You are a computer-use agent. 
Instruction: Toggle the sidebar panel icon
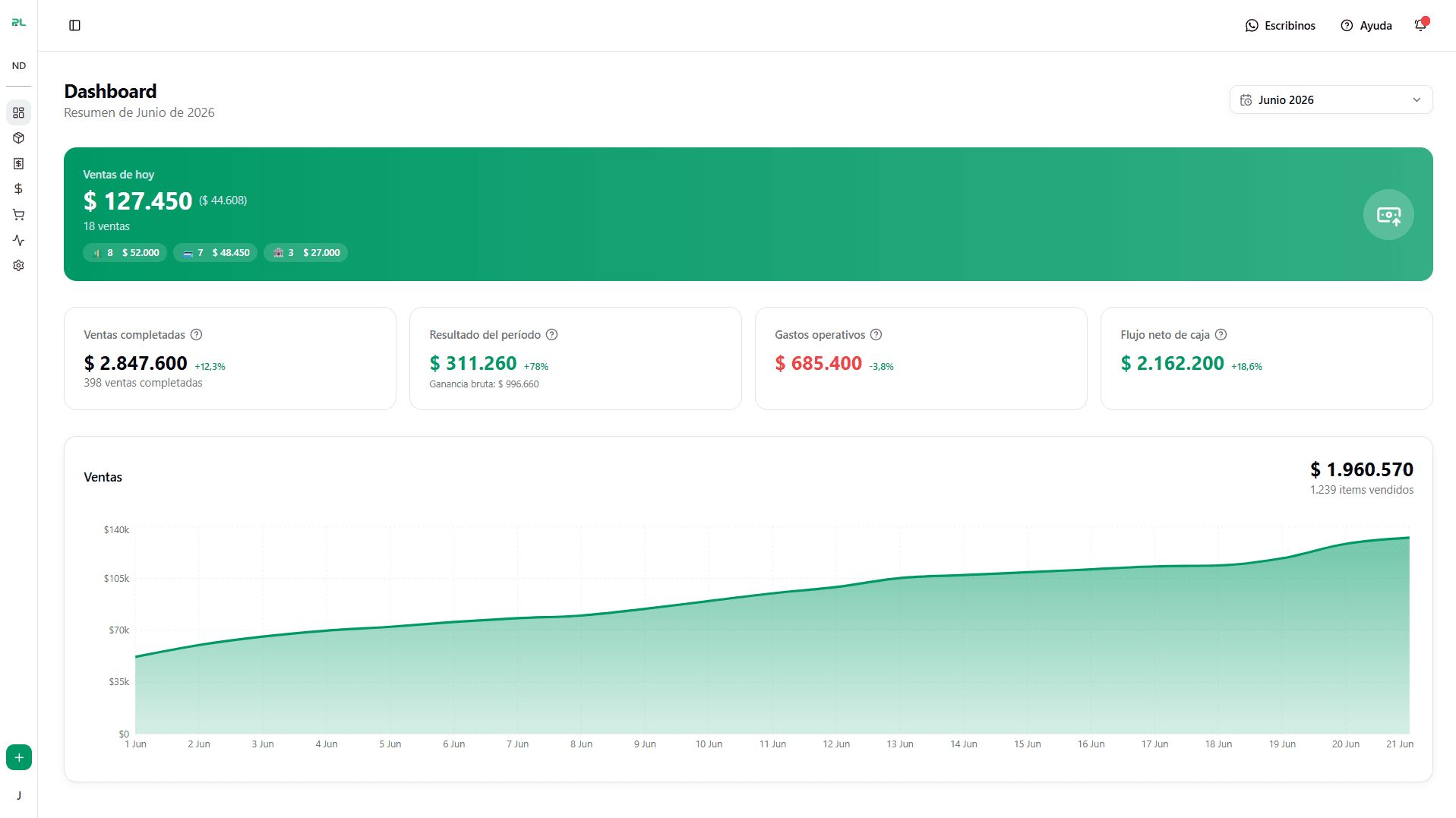[74, 26]
